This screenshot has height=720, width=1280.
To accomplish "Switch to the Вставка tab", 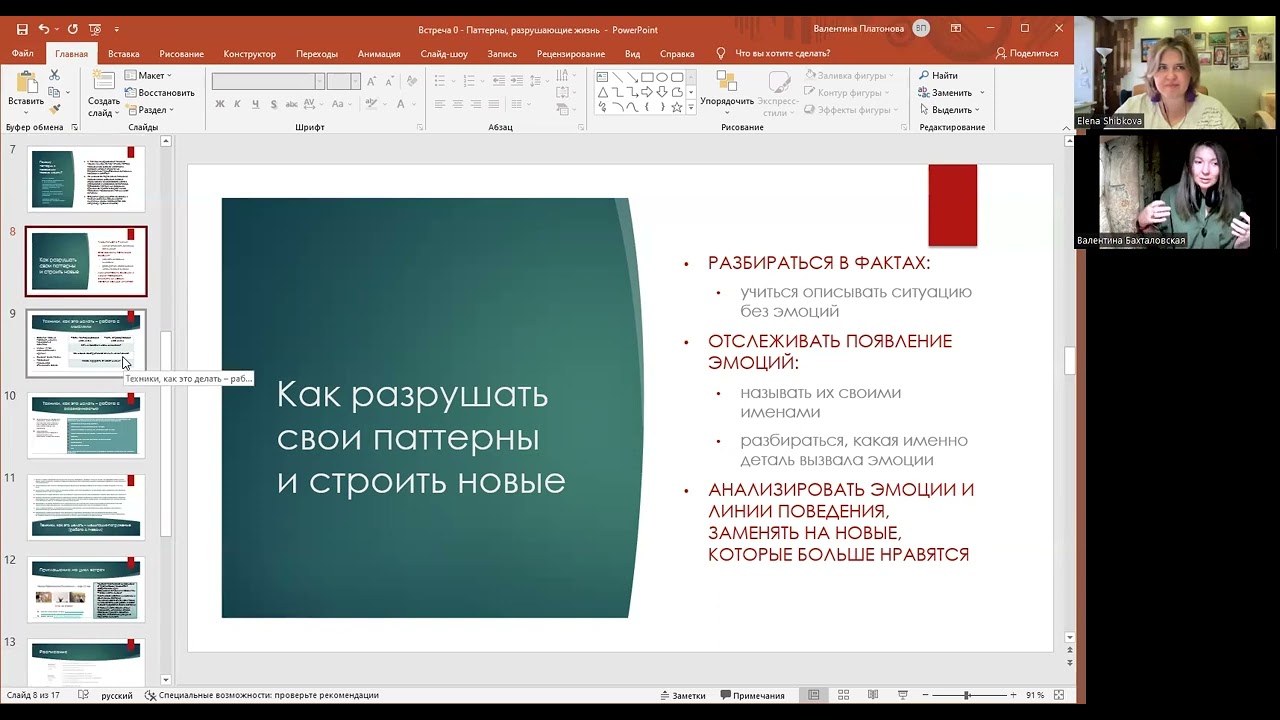I will pyautogui.click(x=123, y=54).
